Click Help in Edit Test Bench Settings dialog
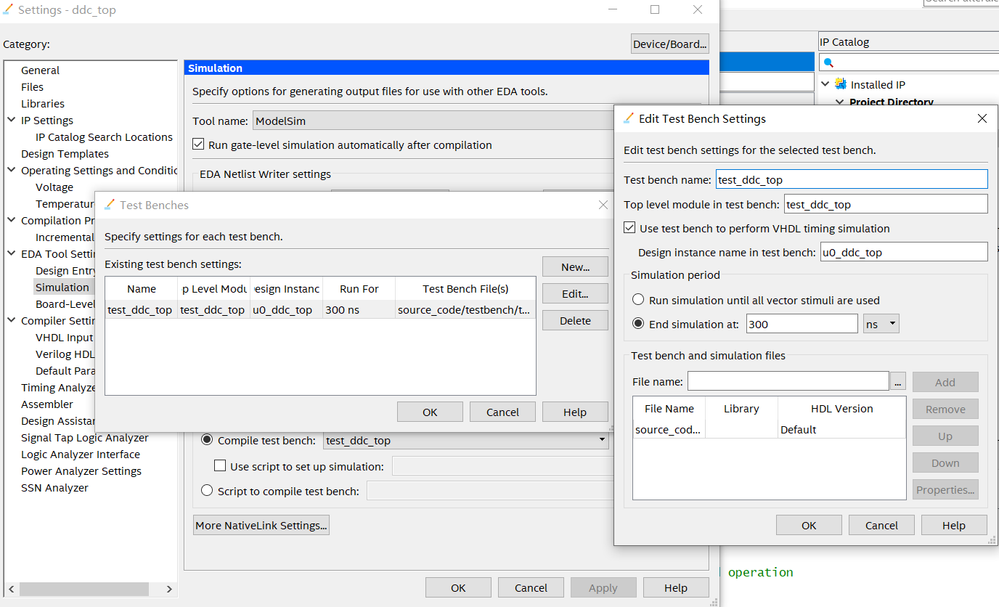 tap(954, 525)
